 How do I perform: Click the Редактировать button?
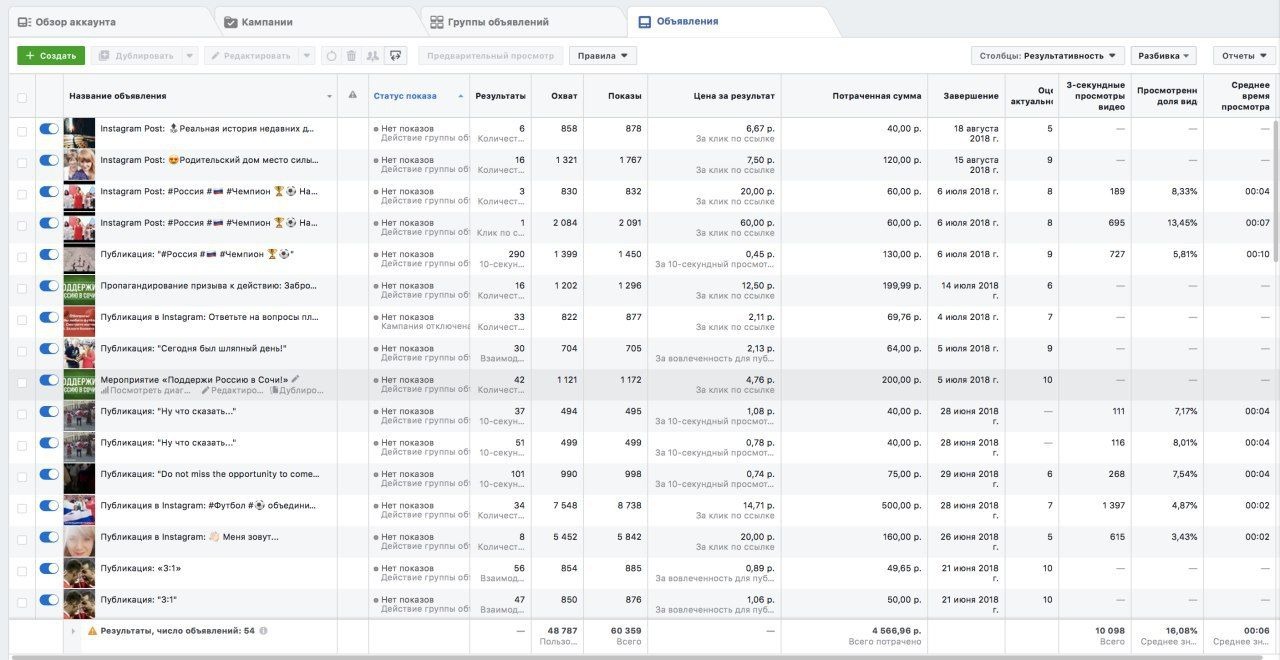(x=252, y=56)
